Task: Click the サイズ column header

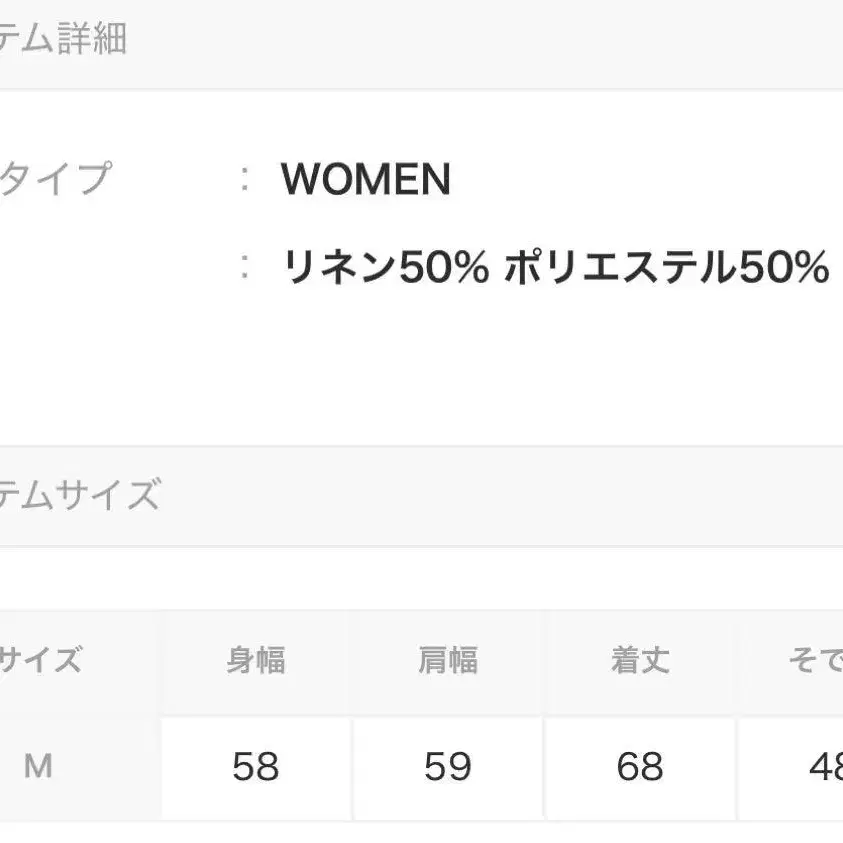Action: coord(40,661)
